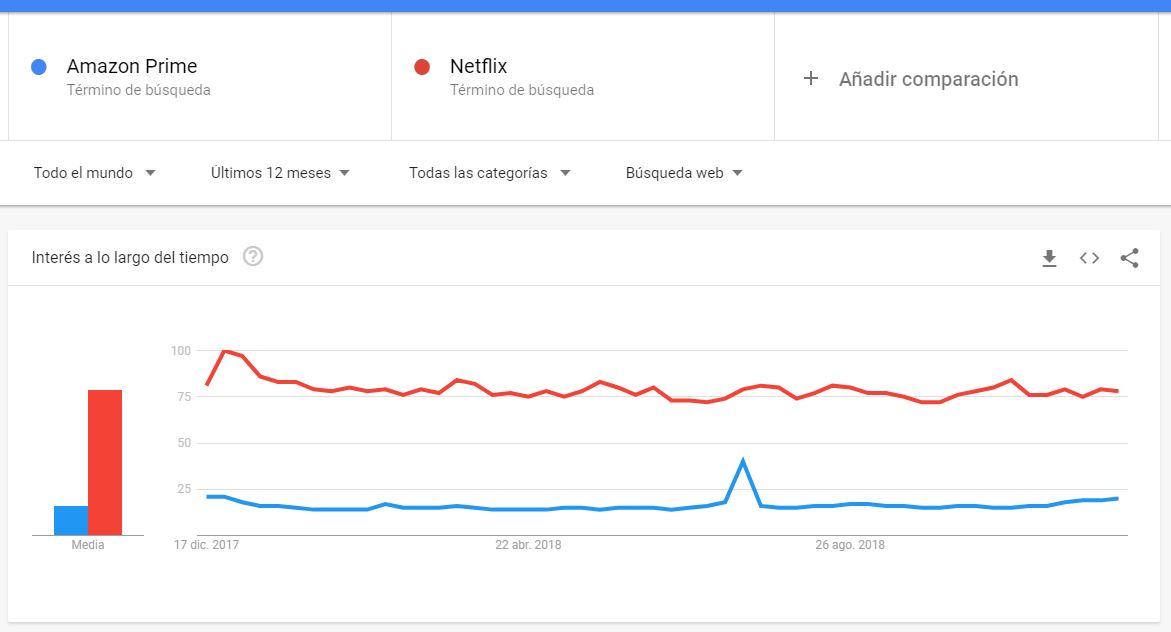Share the interest over time chart
This screenshot has width=1171, height=632.
coord(1129,258)
